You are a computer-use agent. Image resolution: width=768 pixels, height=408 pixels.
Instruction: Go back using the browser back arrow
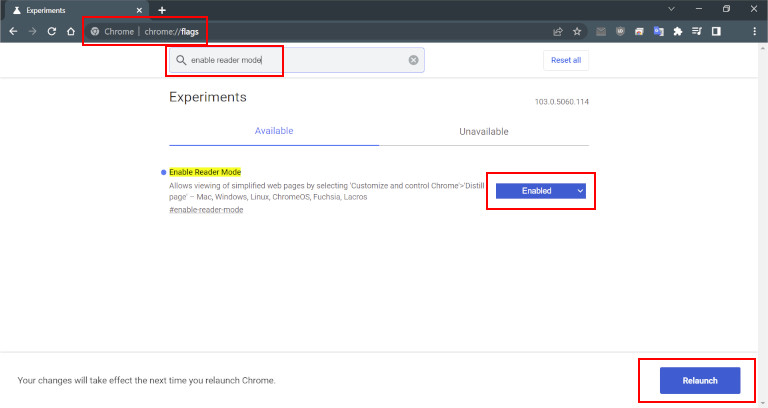pos(13,31)
